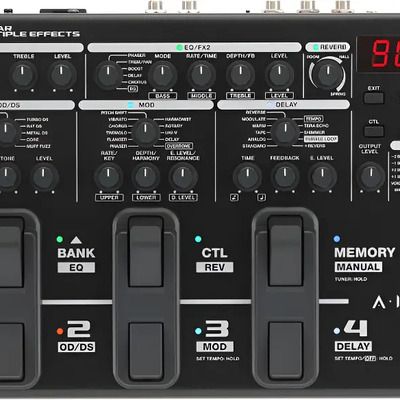Viewport: 400px width, 400px height.
Task: Turn the REVERB type knob
Action: [x=327, y=74]
